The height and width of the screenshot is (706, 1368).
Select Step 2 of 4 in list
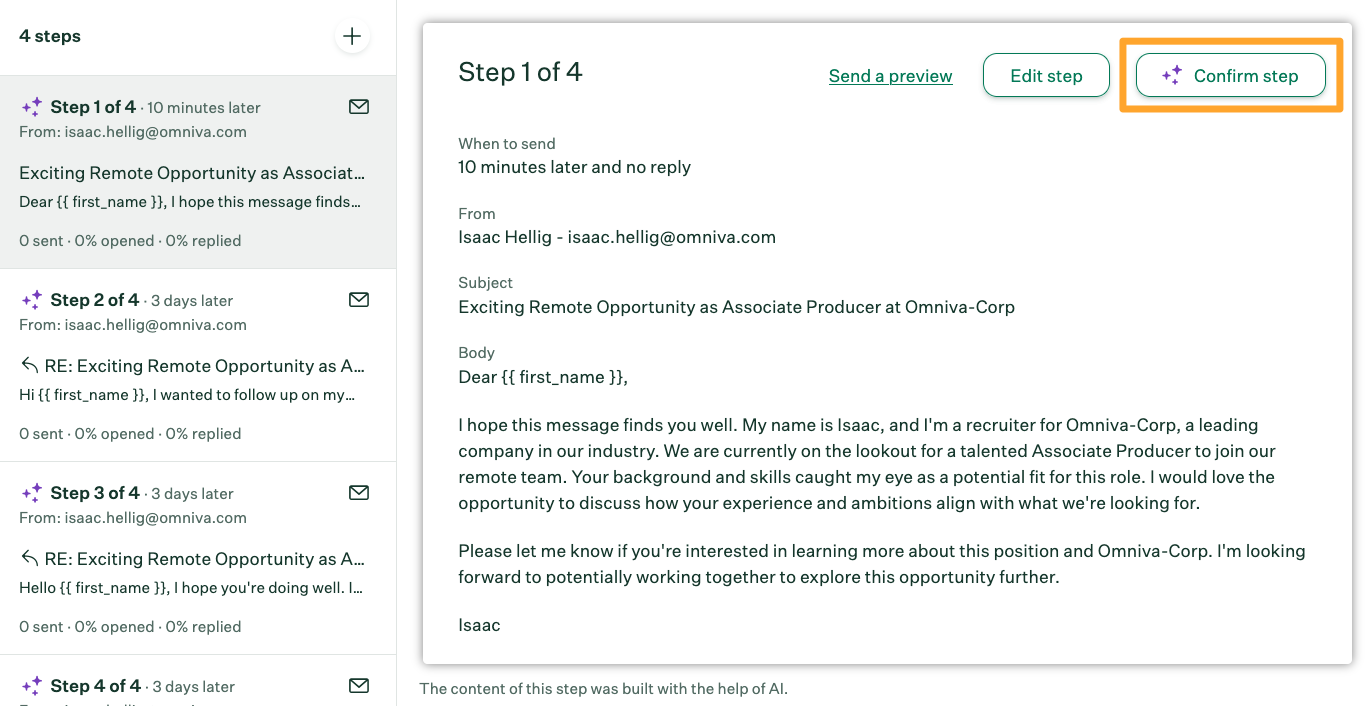(x=94, y=300)
